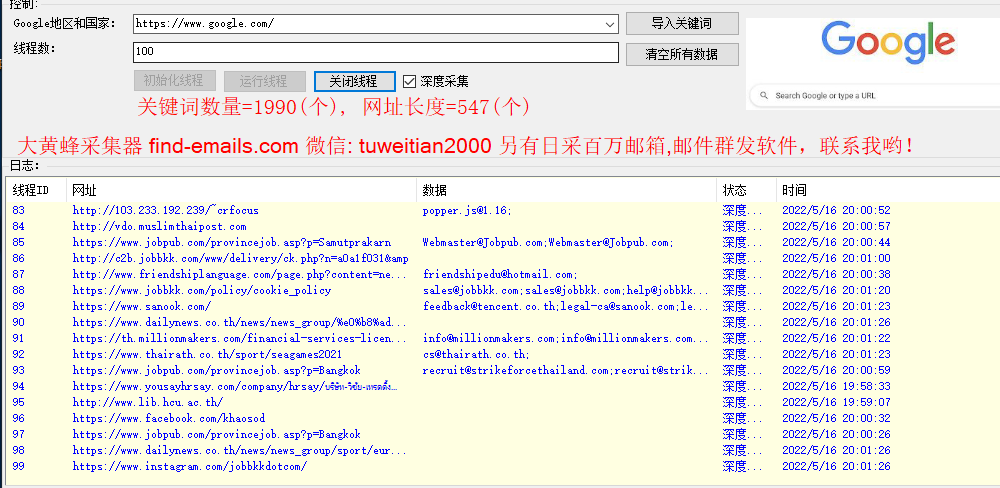Viewport: 1000px width, 488px height.
Task: Click the info@millionmakers.com data cell
Action: point(566,338)
